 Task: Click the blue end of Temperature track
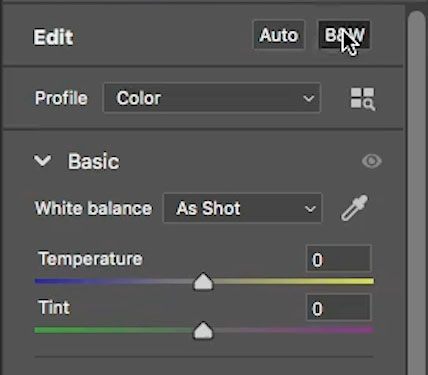click(x=43, y=282)
